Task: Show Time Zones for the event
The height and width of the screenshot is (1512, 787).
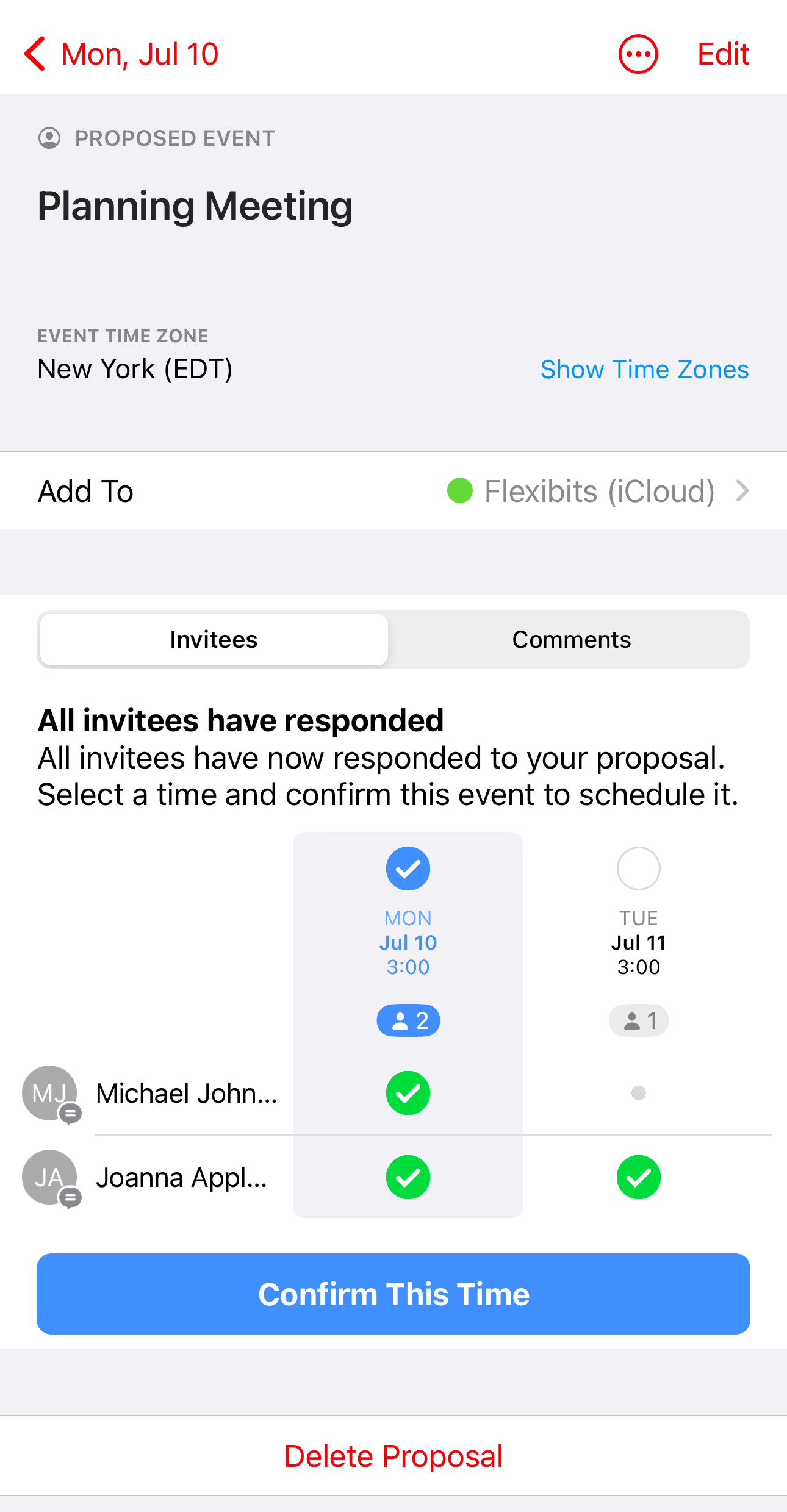Action: click(x=644, y=369)
